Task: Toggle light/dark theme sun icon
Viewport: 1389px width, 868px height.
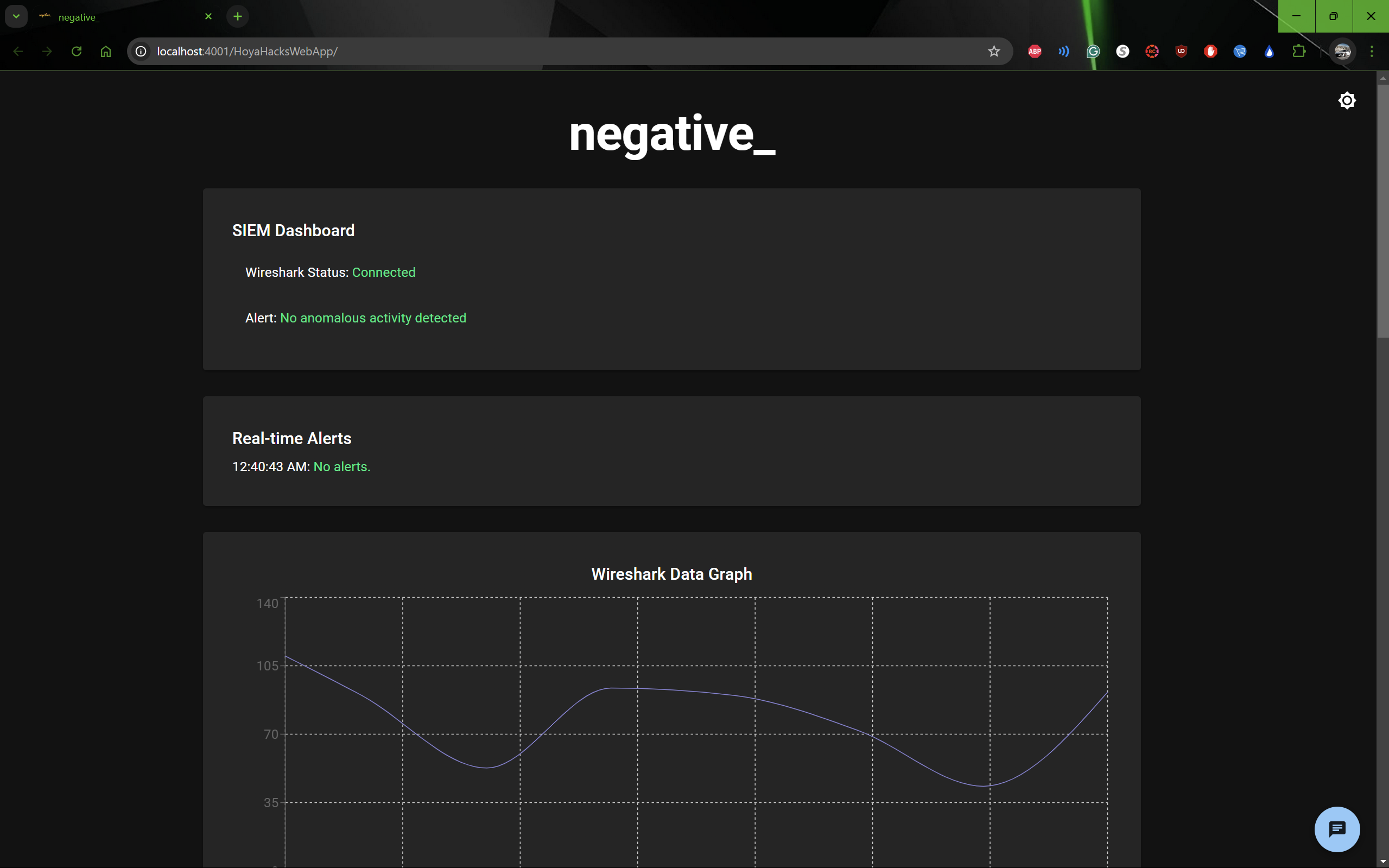Action: (x=1347, y=100)
